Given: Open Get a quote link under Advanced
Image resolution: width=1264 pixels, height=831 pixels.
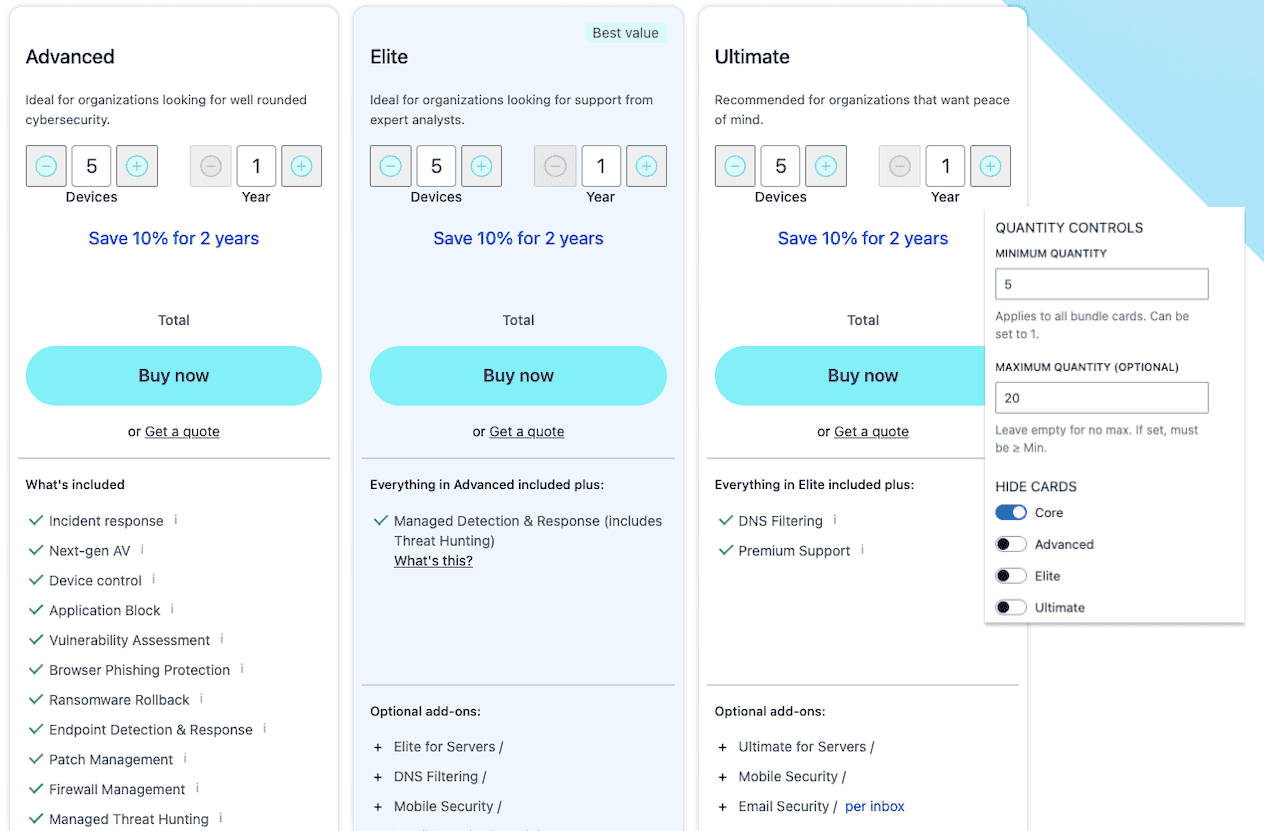Looking at the screenshot, I should (x=182, y=432).
